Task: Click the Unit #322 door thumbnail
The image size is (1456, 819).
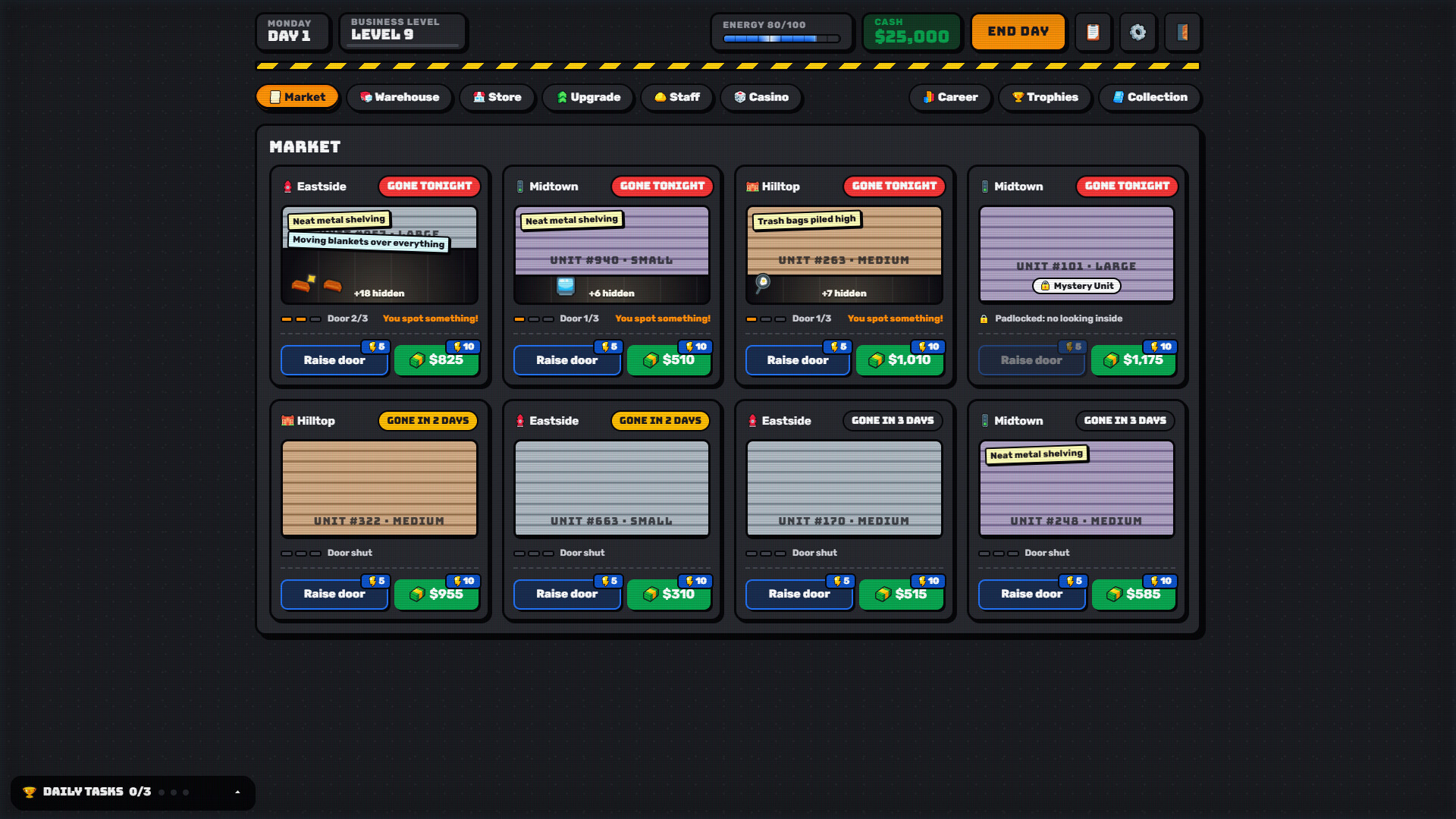Action: point(379,488)
